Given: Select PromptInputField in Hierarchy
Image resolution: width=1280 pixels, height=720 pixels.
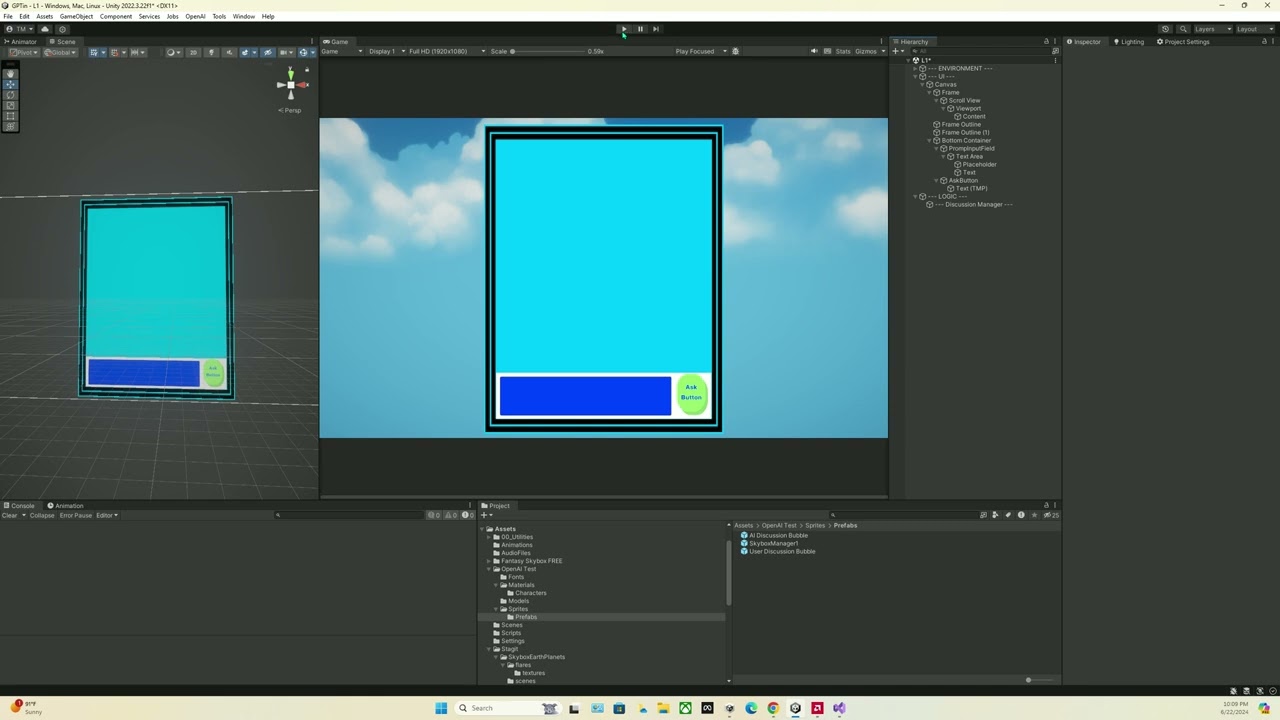Looking at the screenshot, I should (971, 148).
